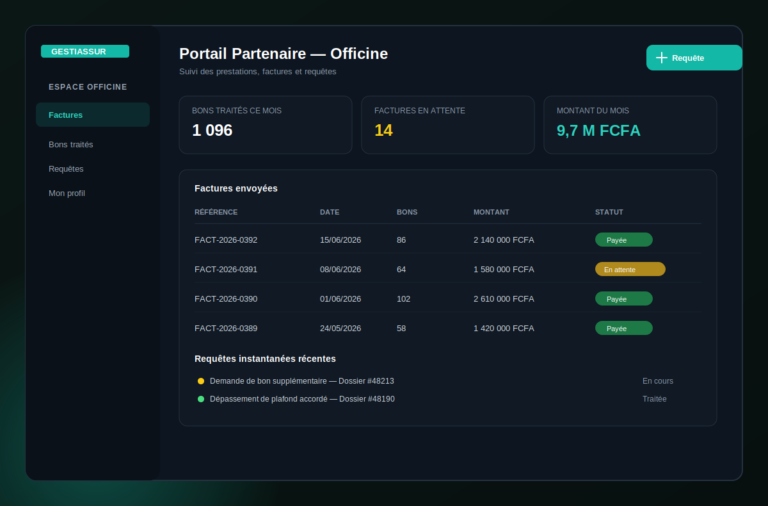Select the Factures en attente card
This screenshot has height=506, width=768.
point(448,125)
